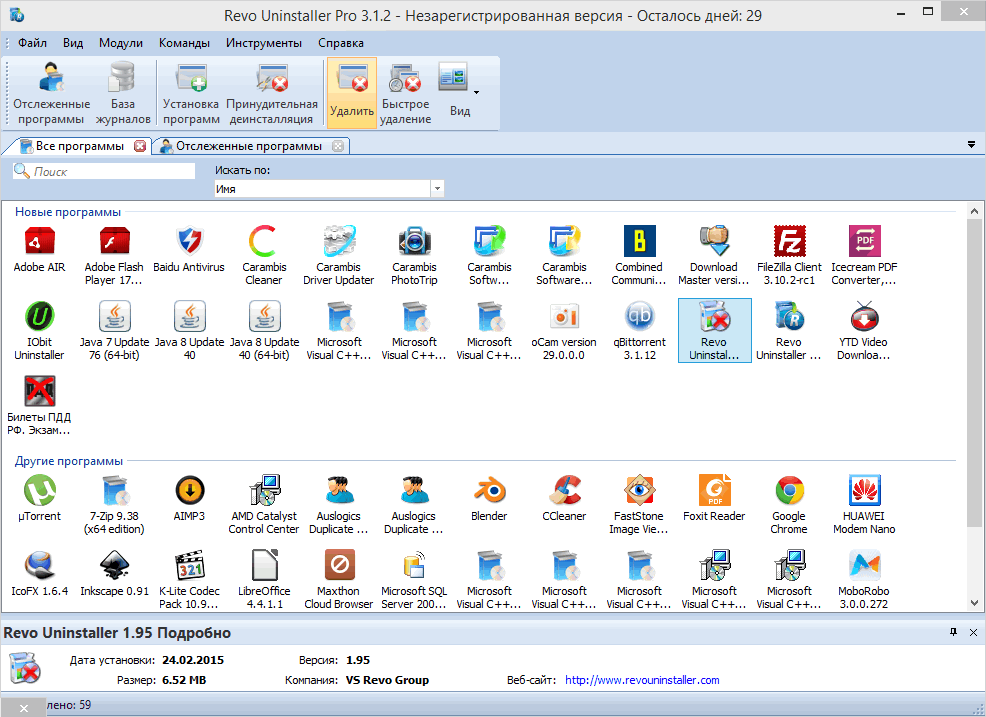Open the Инструменты menu
This screenshot has height=717, width=986.
click(264, 43)
